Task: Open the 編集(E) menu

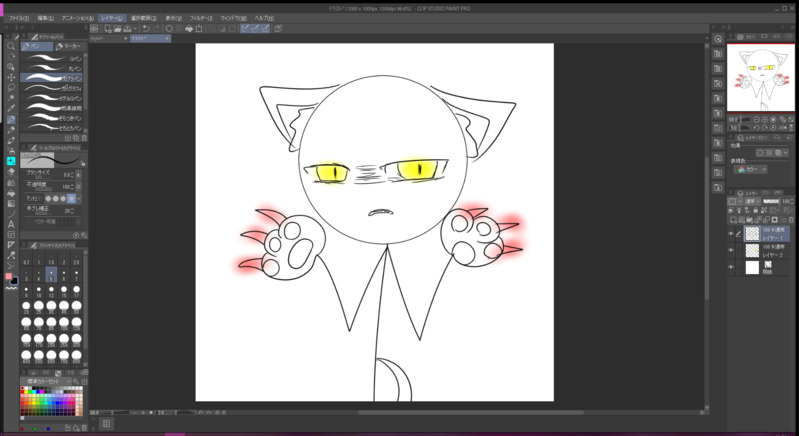Action: click(45, 18)
